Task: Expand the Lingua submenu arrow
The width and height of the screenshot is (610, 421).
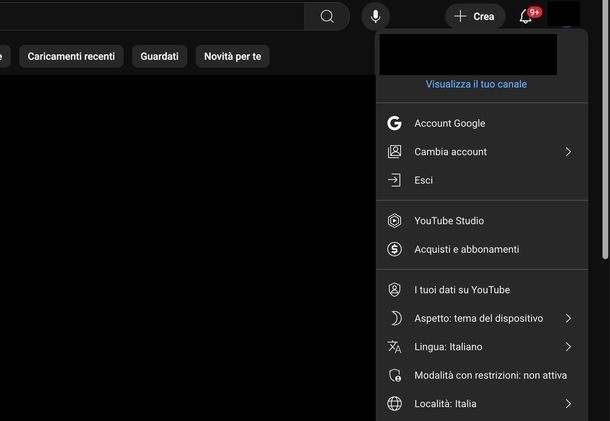Action: [568, 347]
